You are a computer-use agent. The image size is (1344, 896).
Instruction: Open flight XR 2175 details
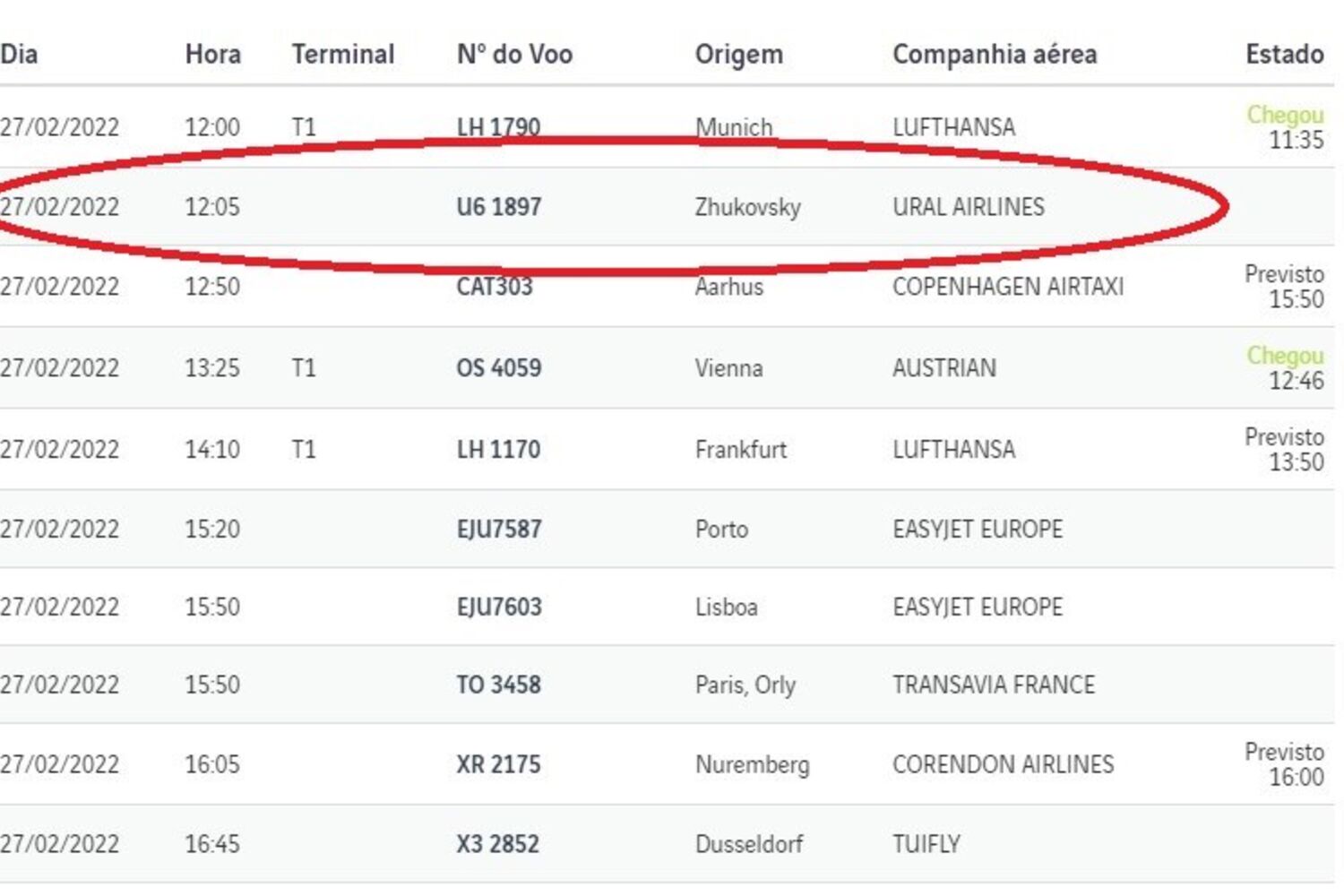tap(499, 764)
